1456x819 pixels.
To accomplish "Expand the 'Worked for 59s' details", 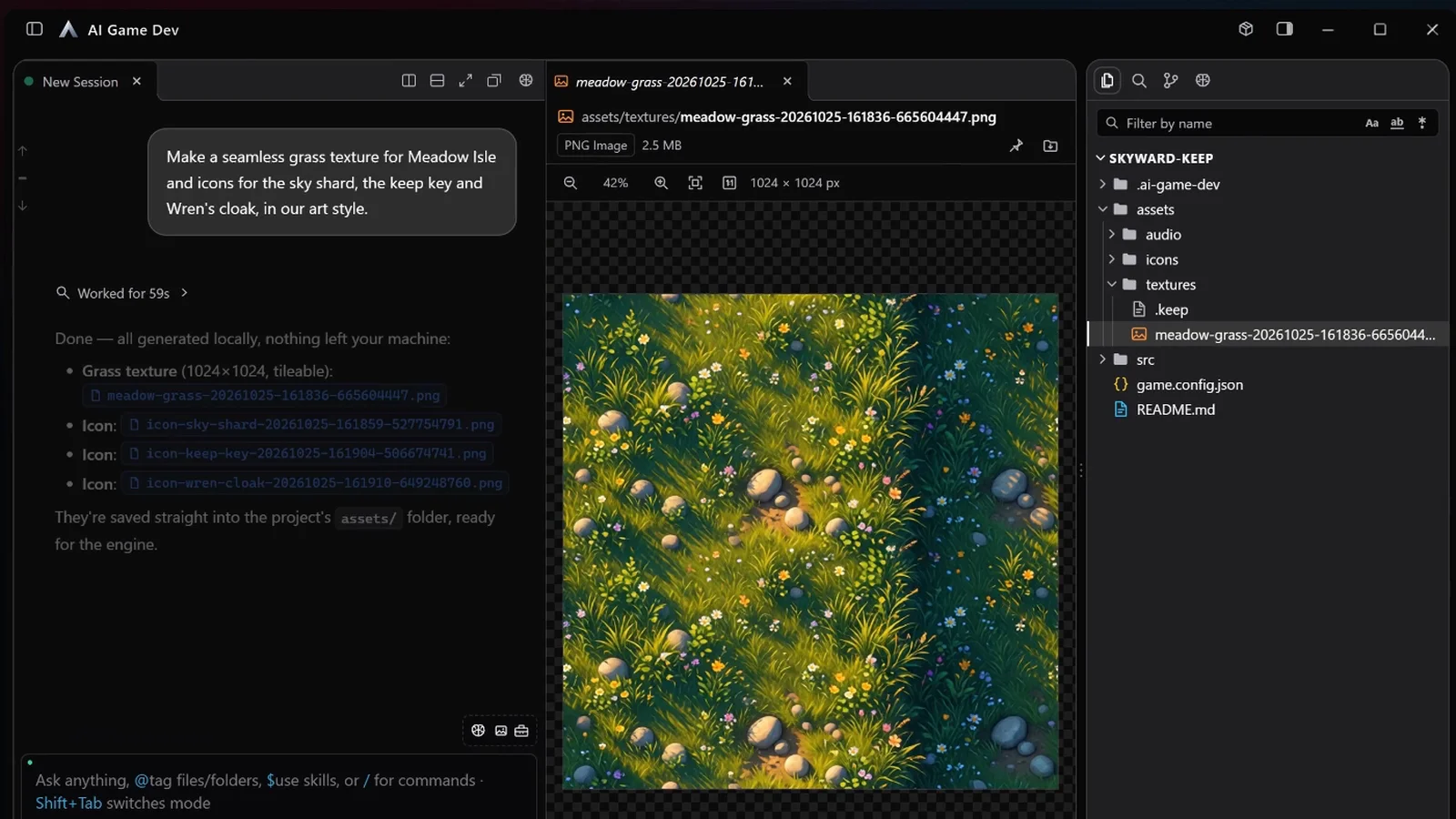I will [122, 293].
